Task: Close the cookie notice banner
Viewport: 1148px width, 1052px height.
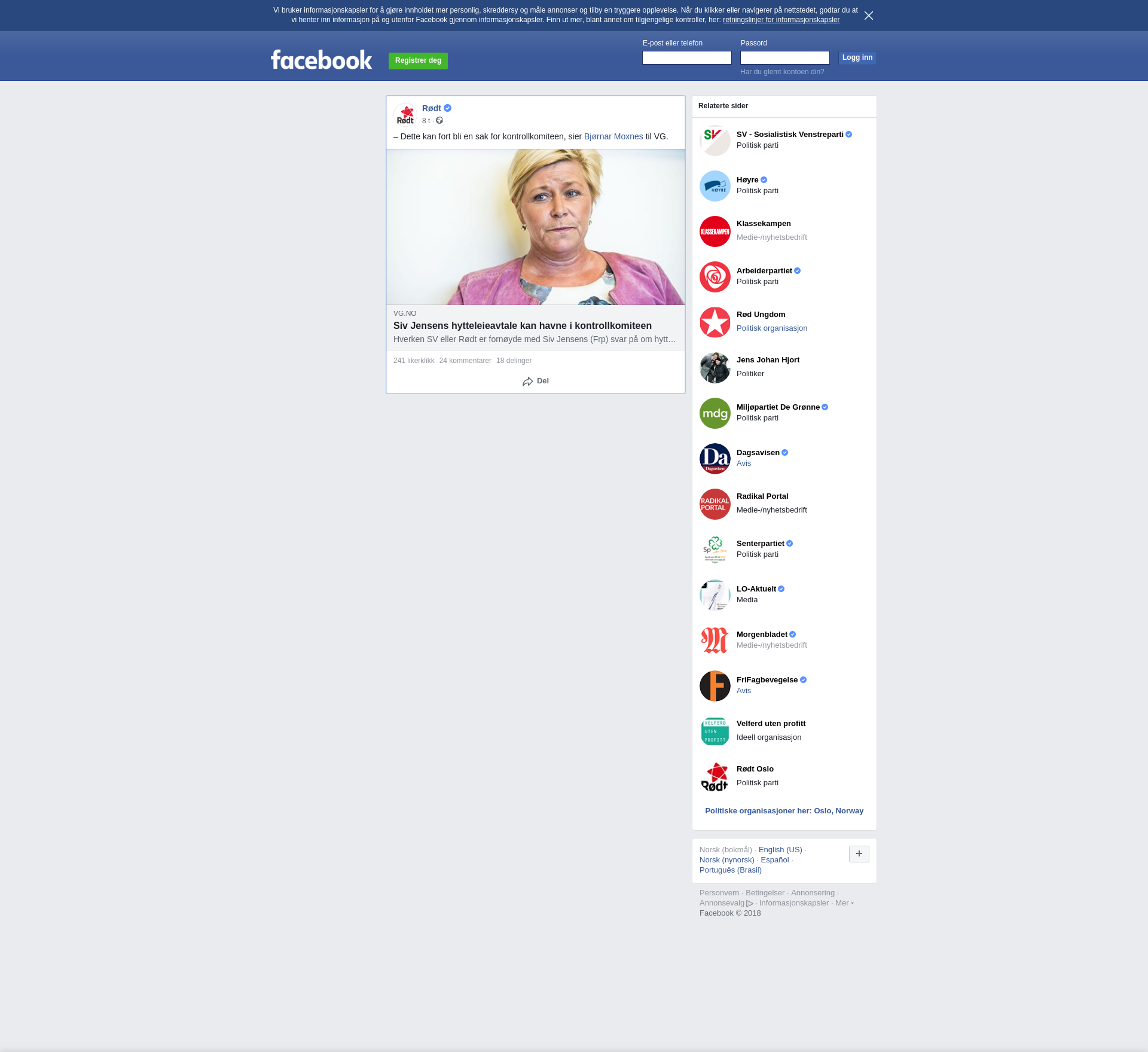Action: 869,16
